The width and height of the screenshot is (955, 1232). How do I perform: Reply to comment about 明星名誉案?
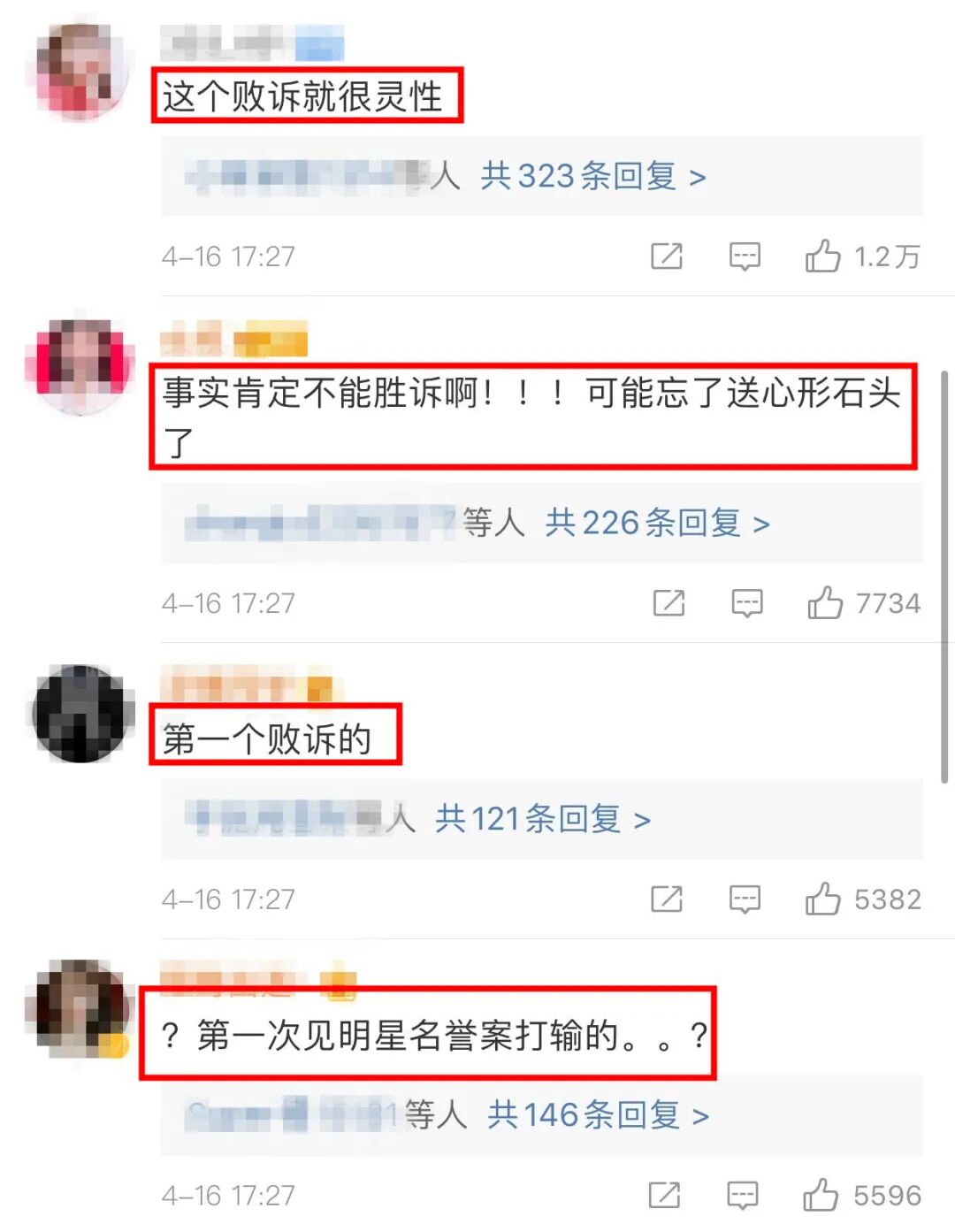743,1196
